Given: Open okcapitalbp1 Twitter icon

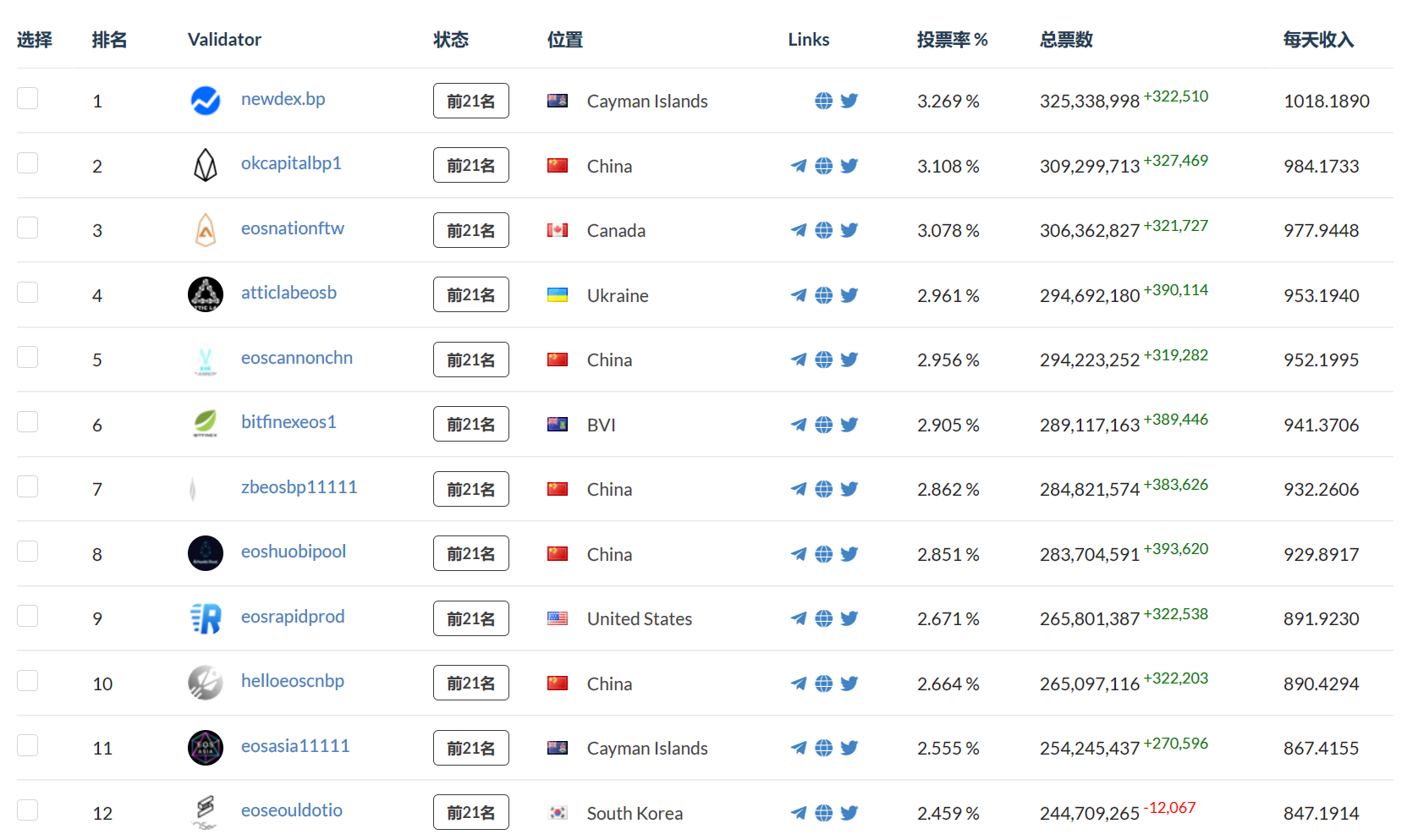Looking at the screenshot, I should (849, 166).
